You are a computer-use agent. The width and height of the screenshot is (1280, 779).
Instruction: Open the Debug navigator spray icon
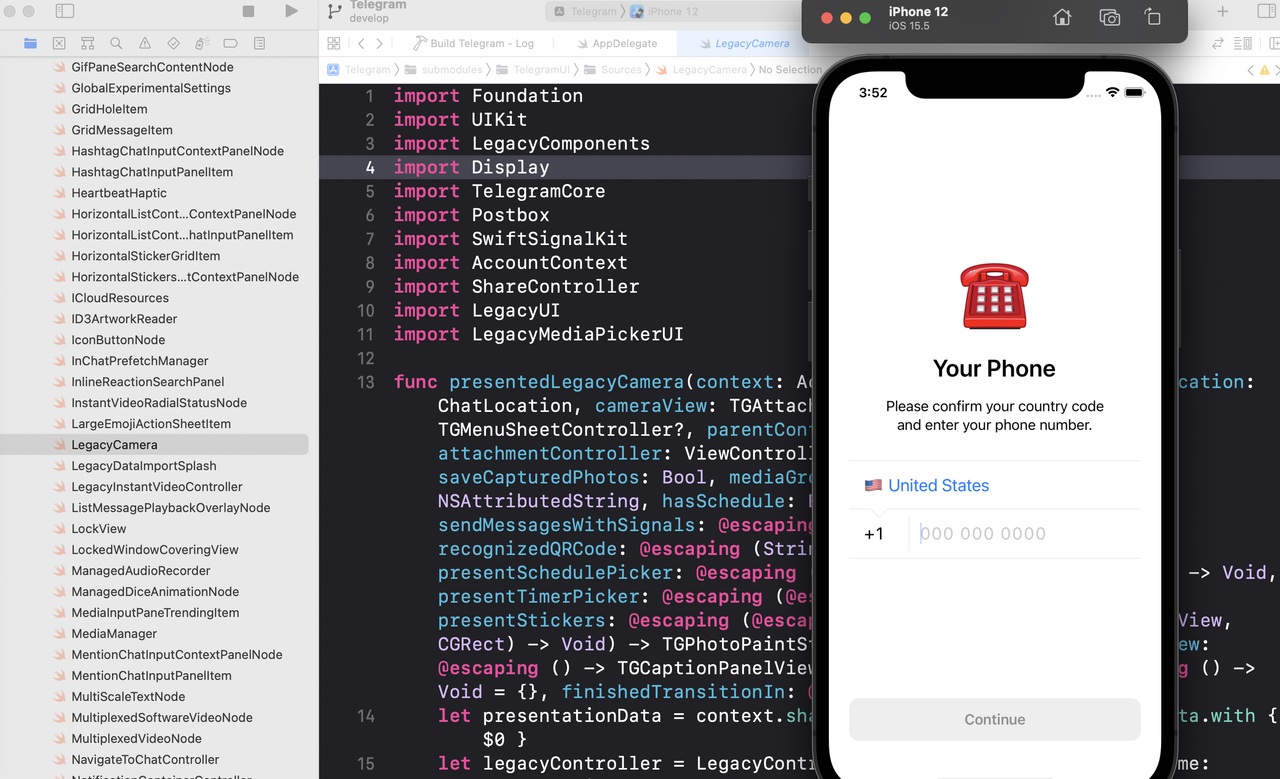coord(202,43)
